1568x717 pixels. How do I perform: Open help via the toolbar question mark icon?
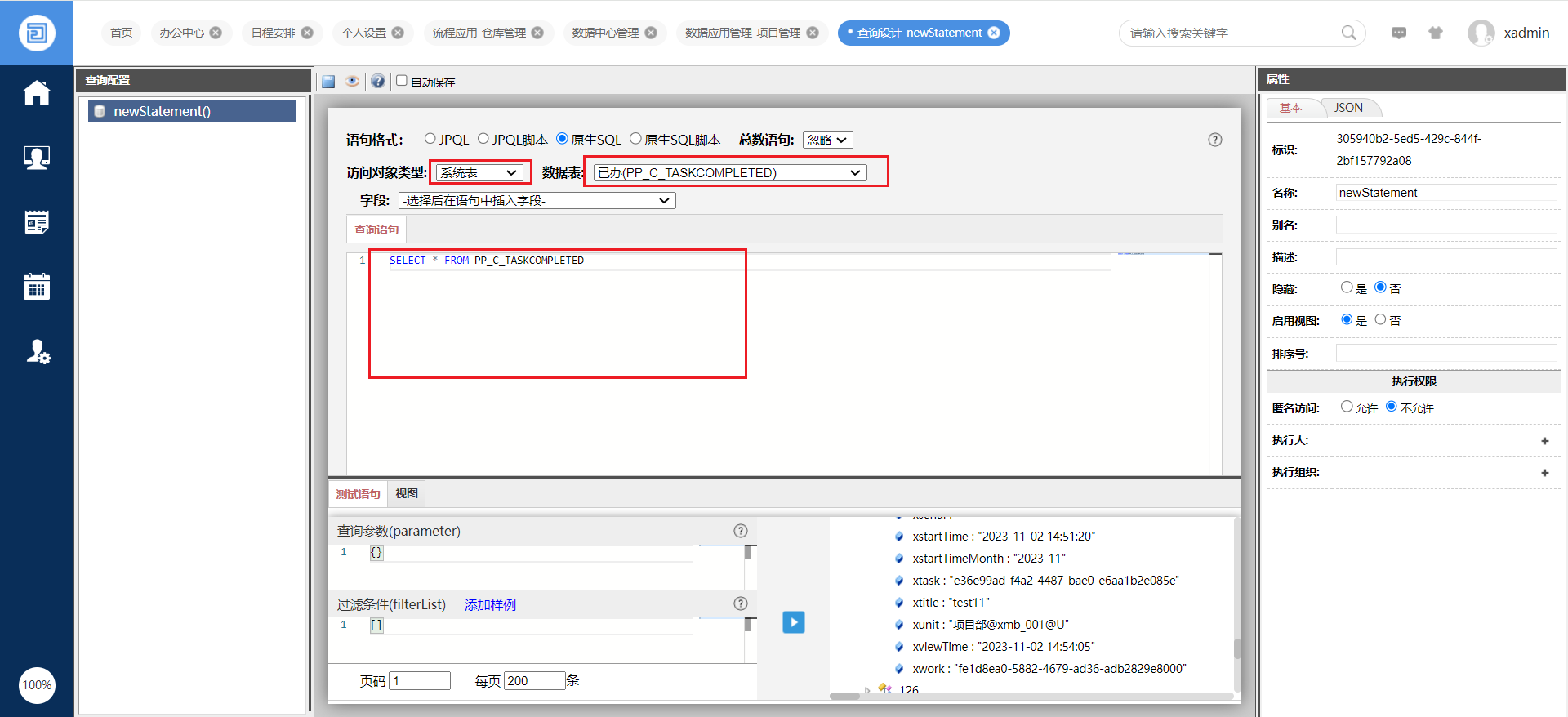(377, 82)
